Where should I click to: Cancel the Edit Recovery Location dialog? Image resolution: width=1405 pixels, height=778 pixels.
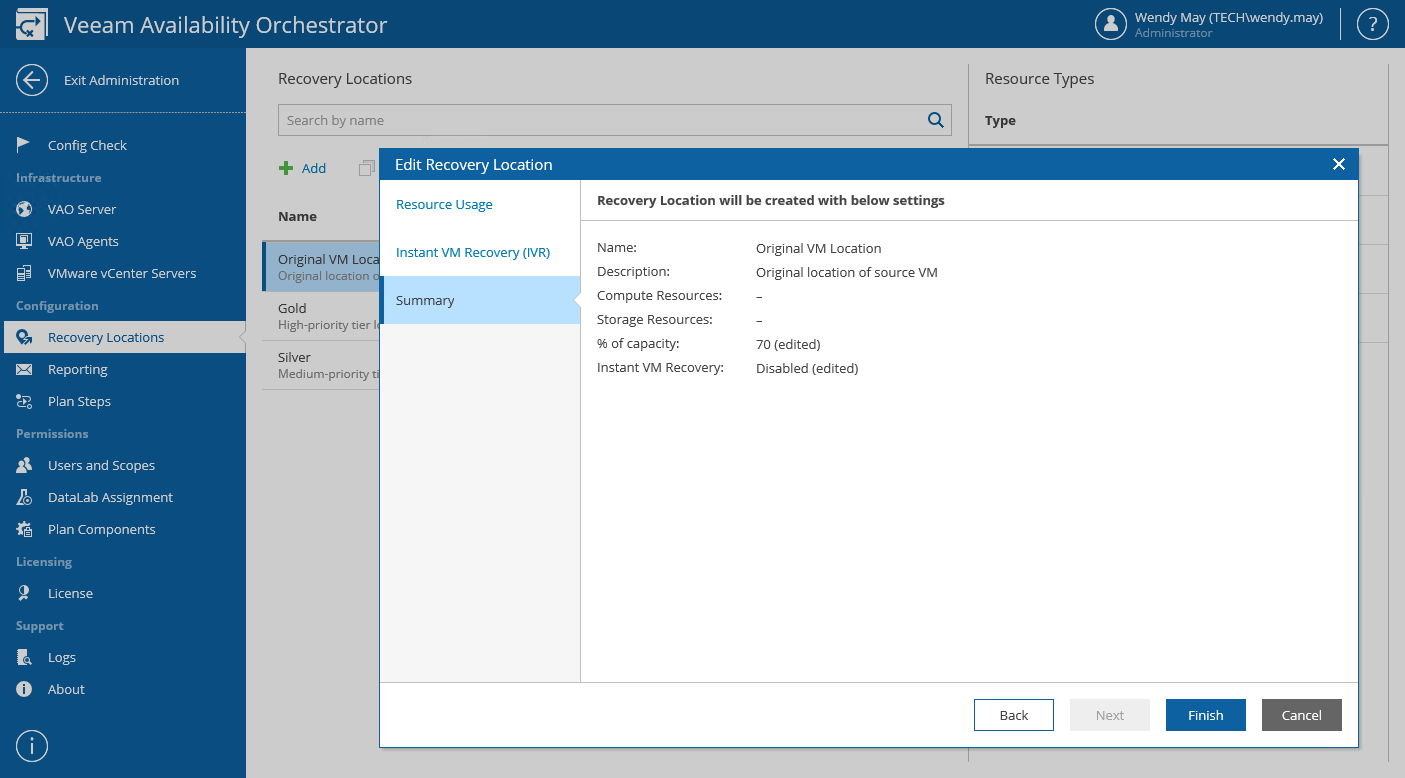point(1301,715)
